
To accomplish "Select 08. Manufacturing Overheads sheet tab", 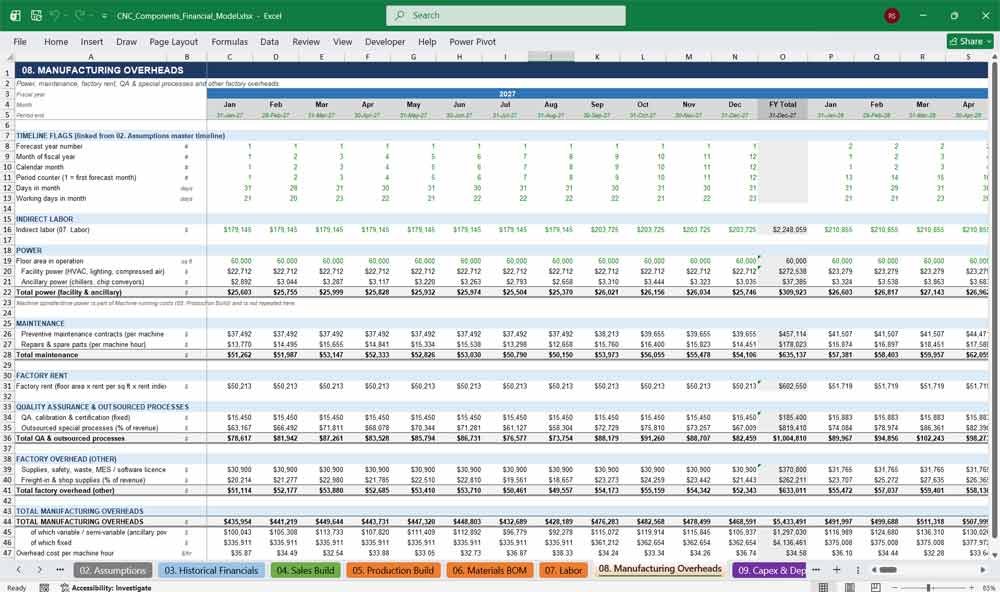I will pos(660,569).
